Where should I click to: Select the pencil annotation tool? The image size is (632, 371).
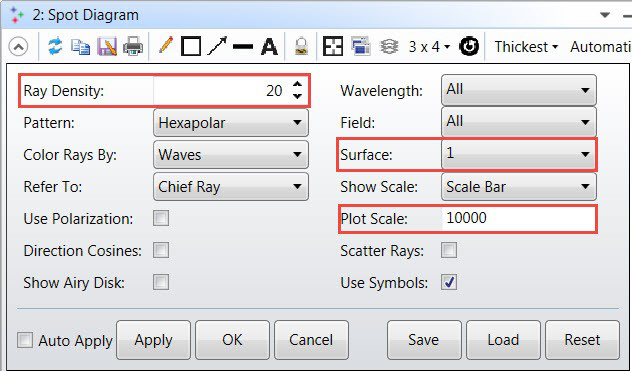(166, 46)
